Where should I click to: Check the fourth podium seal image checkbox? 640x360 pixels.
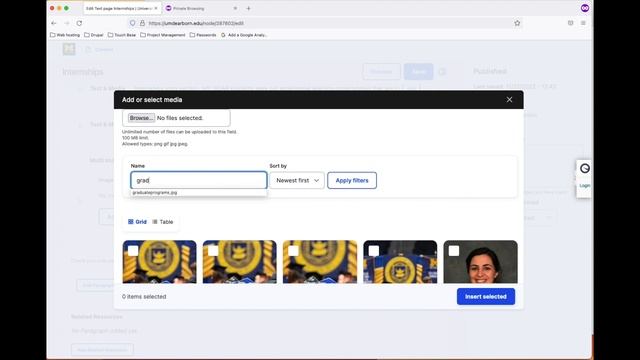[374, 251]
